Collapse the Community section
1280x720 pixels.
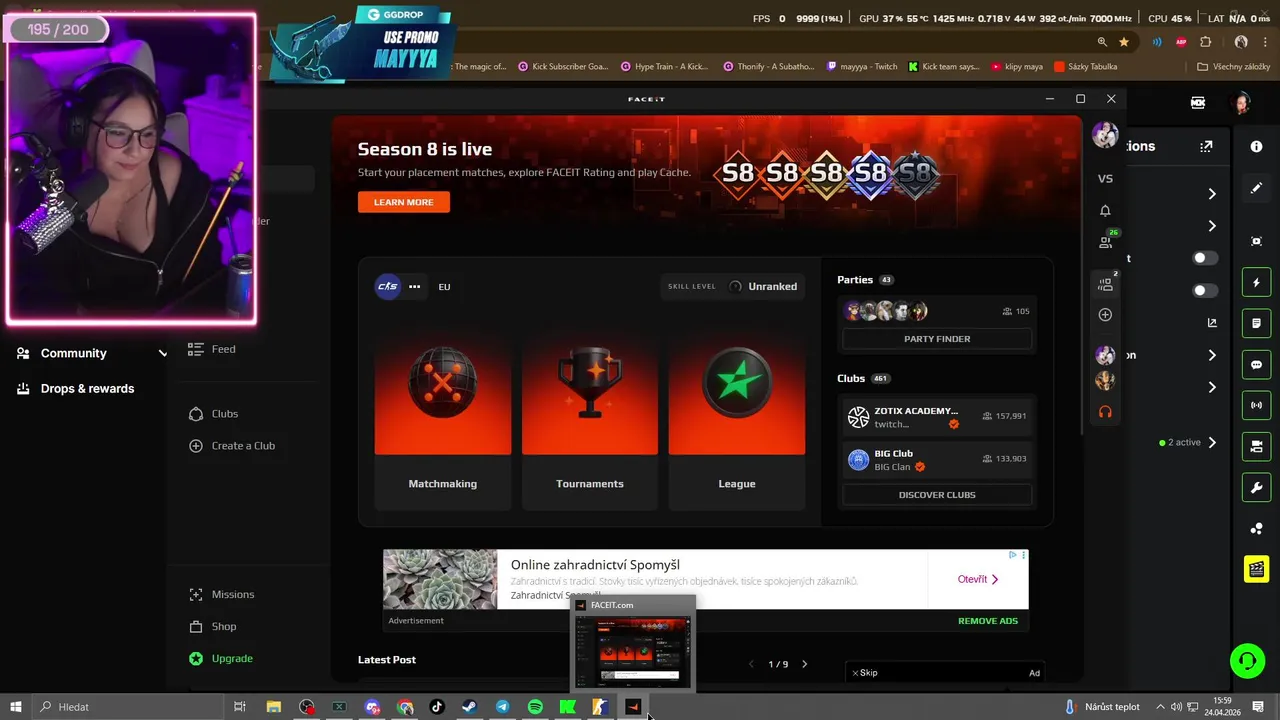click(163, 353)
